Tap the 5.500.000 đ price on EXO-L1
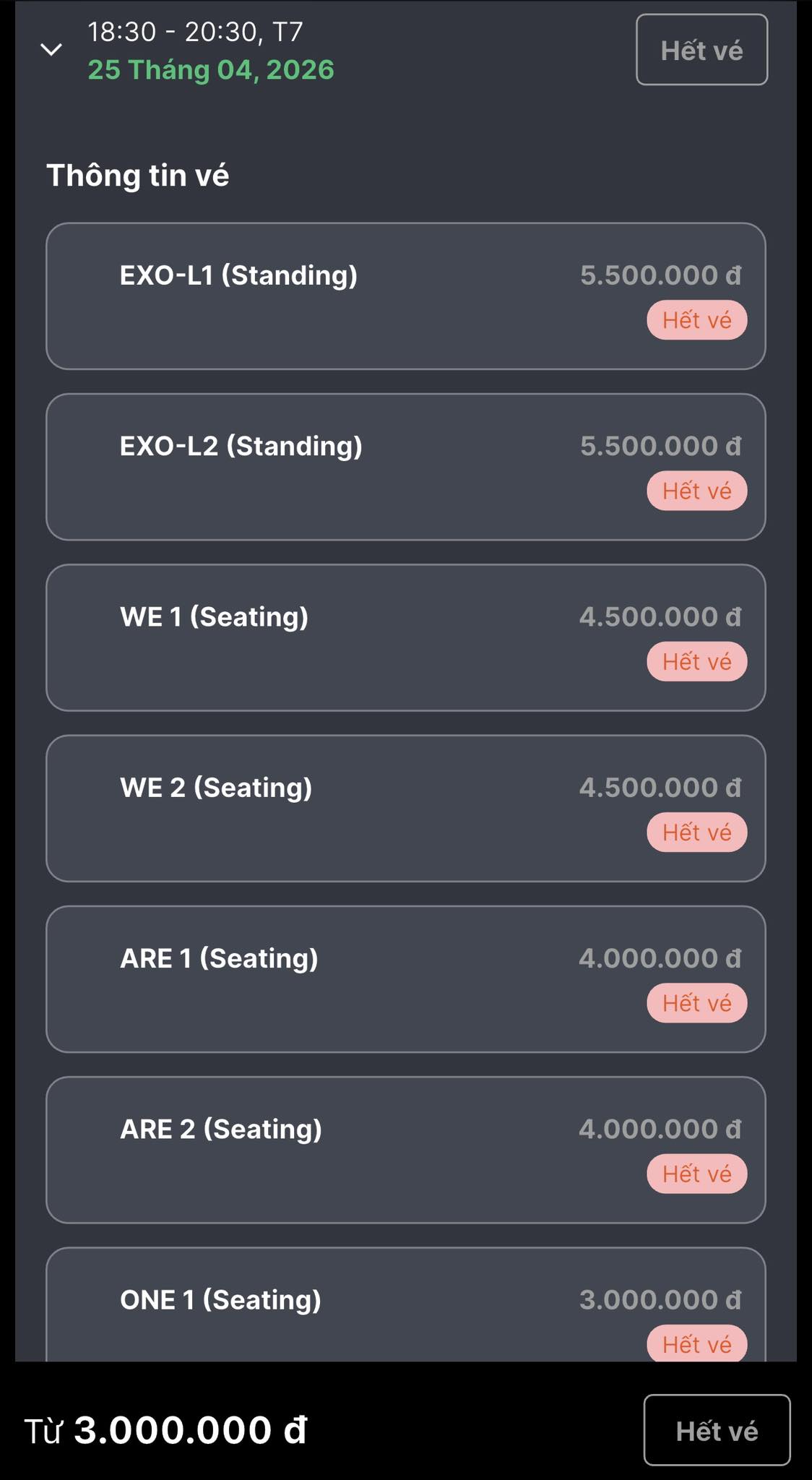This screenshot has width=812, height=1480. click(x=660, y=275)
